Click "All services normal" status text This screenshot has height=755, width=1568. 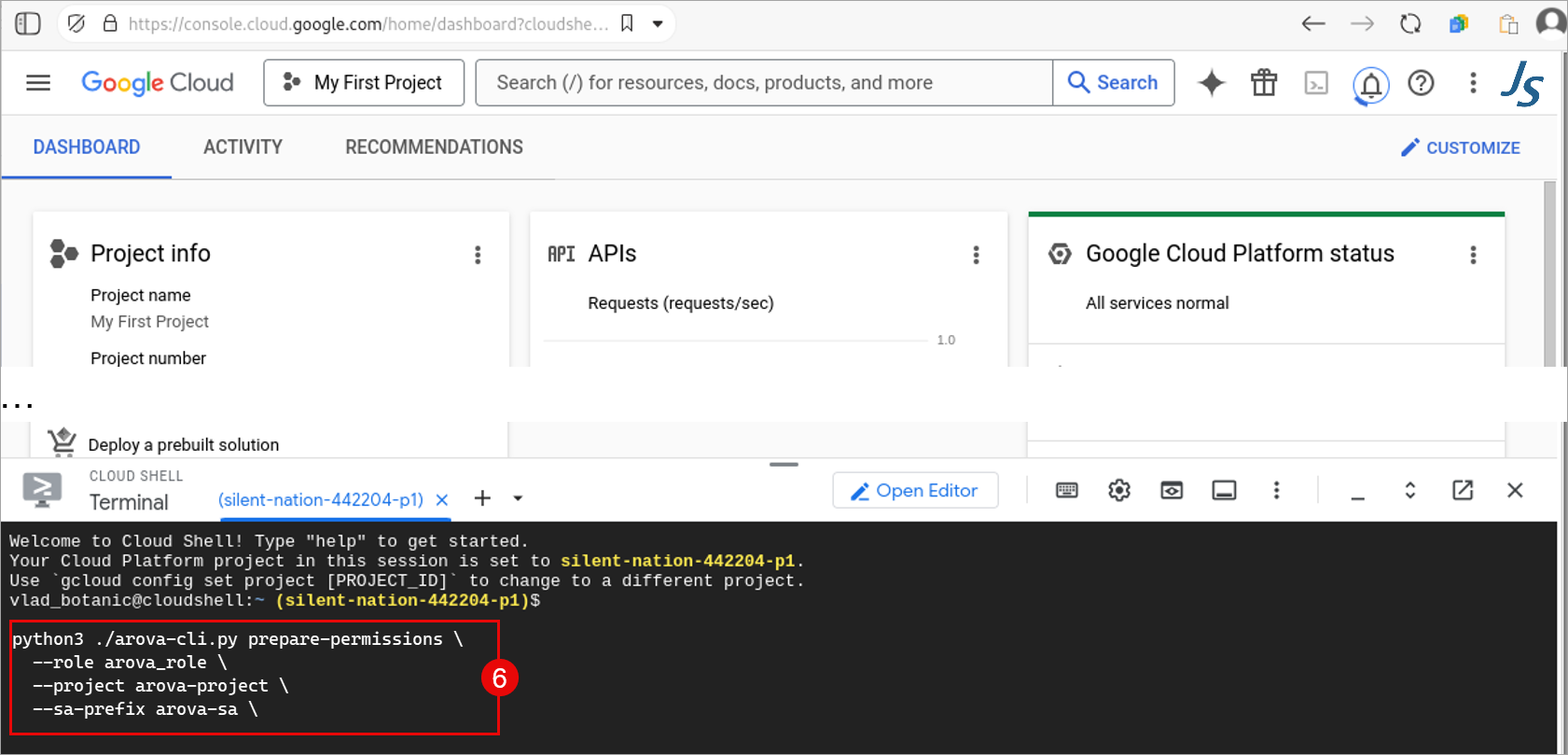click(1157, 303)
